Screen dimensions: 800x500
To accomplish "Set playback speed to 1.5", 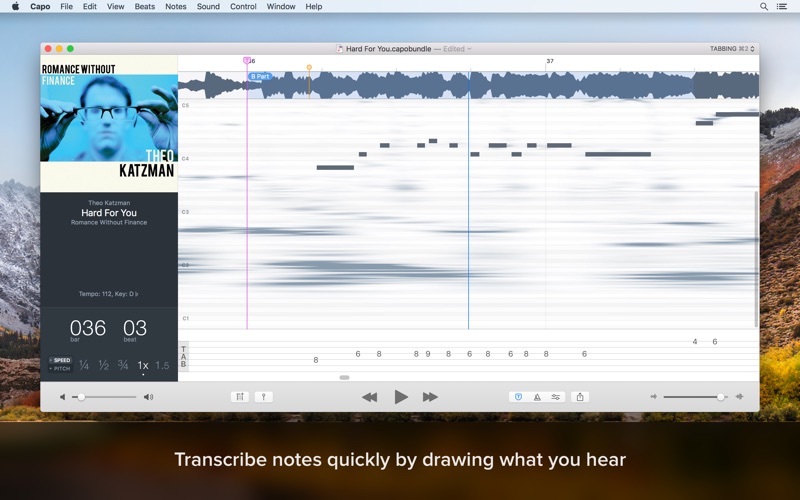I will (162, 365).
